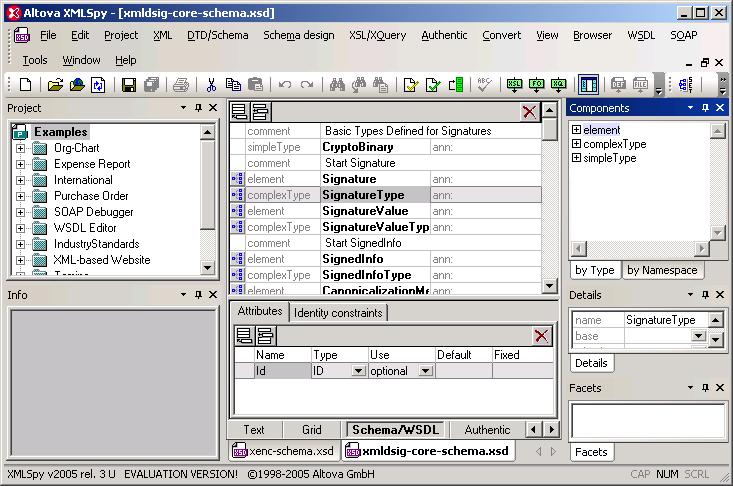Click the FILE toolbar icon
Screen dimensions: 733x486
coord(640,85)
